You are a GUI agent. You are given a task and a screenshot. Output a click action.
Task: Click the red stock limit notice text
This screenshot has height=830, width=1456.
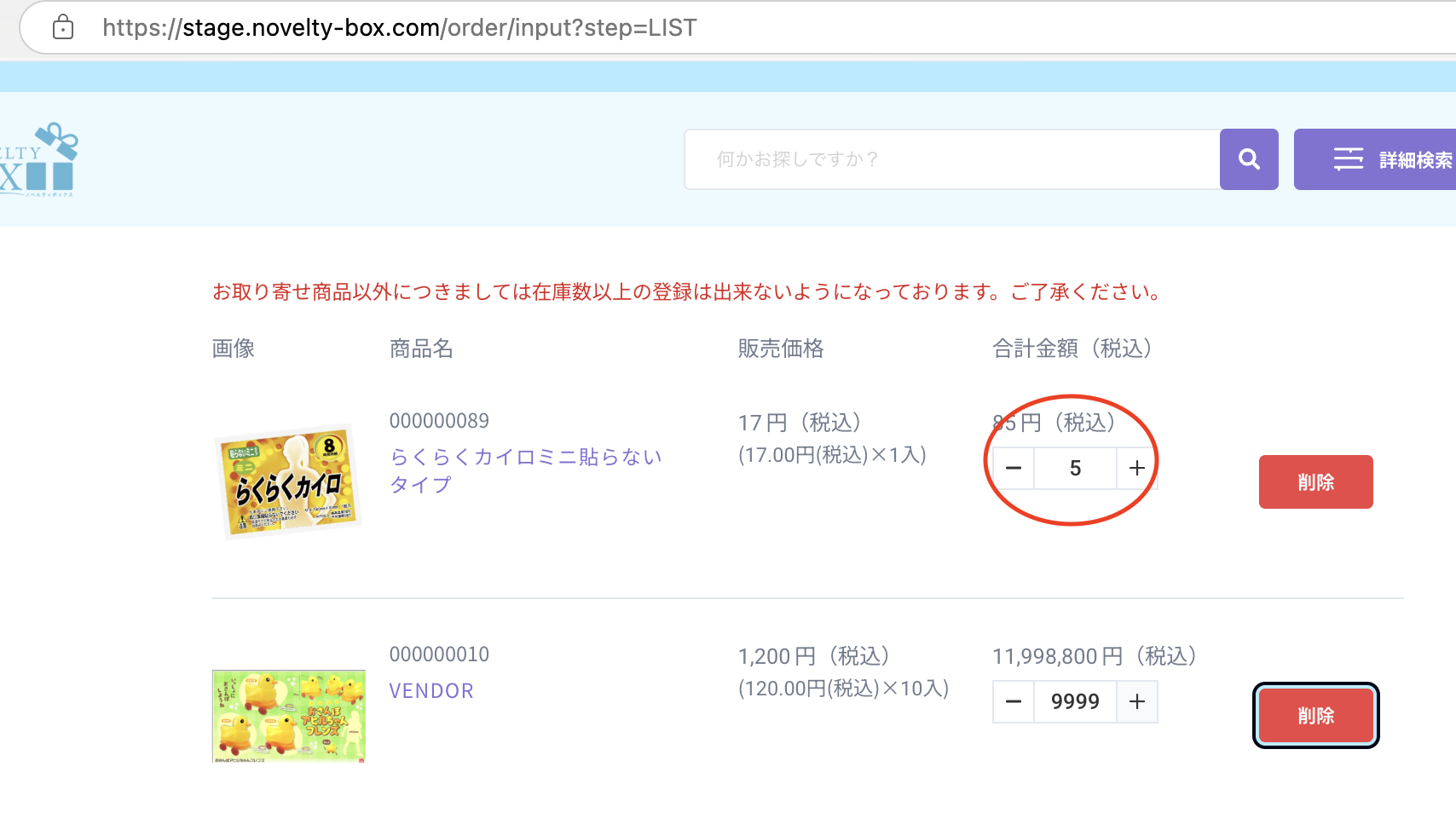pyautogui.click(x=687, y=292)
